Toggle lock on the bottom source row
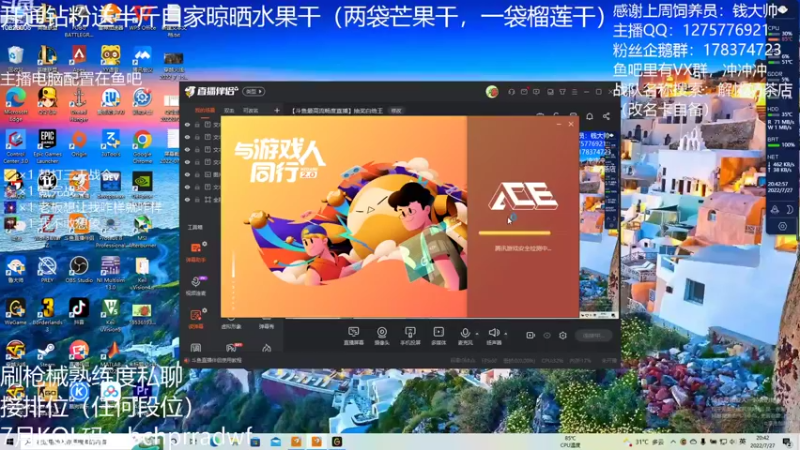Viewport: 800px width, 450px height. click(x=197, y=199)
